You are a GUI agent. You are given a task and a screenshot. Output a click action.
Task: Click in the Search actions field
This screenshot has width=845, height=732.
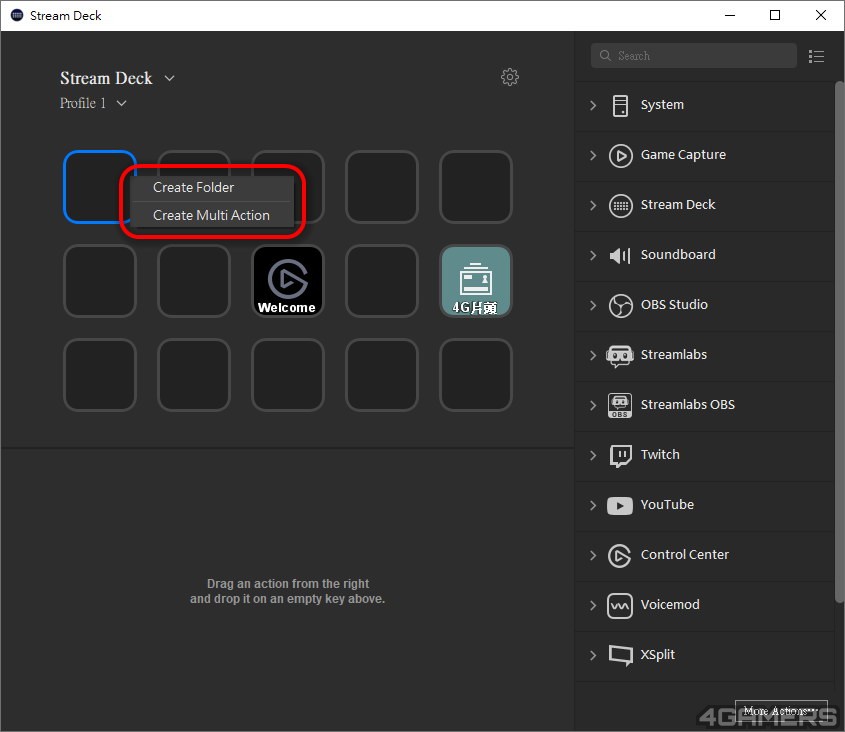click(694, 56)
